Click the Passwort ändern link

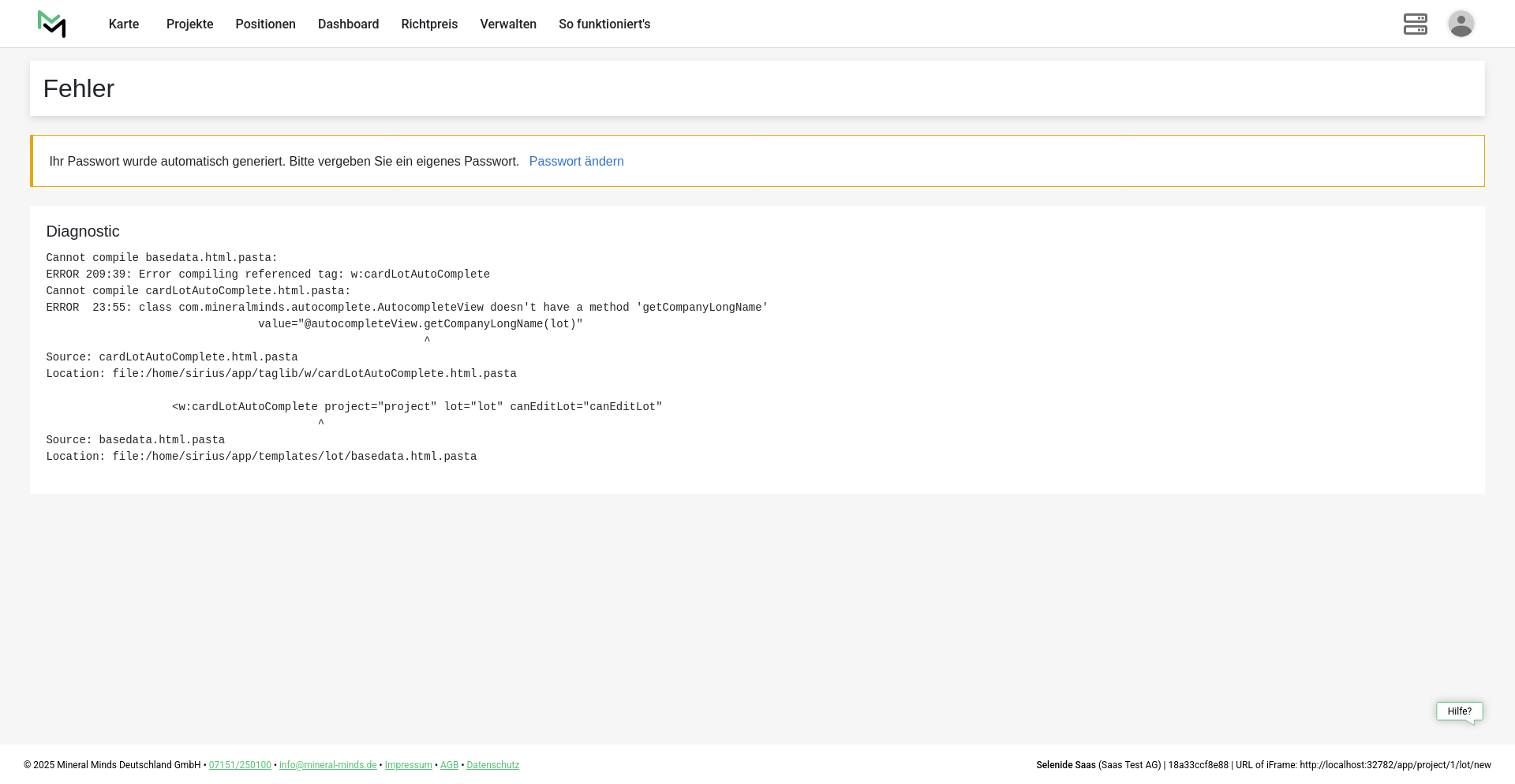pyautogui.click(x=576, y=162)
